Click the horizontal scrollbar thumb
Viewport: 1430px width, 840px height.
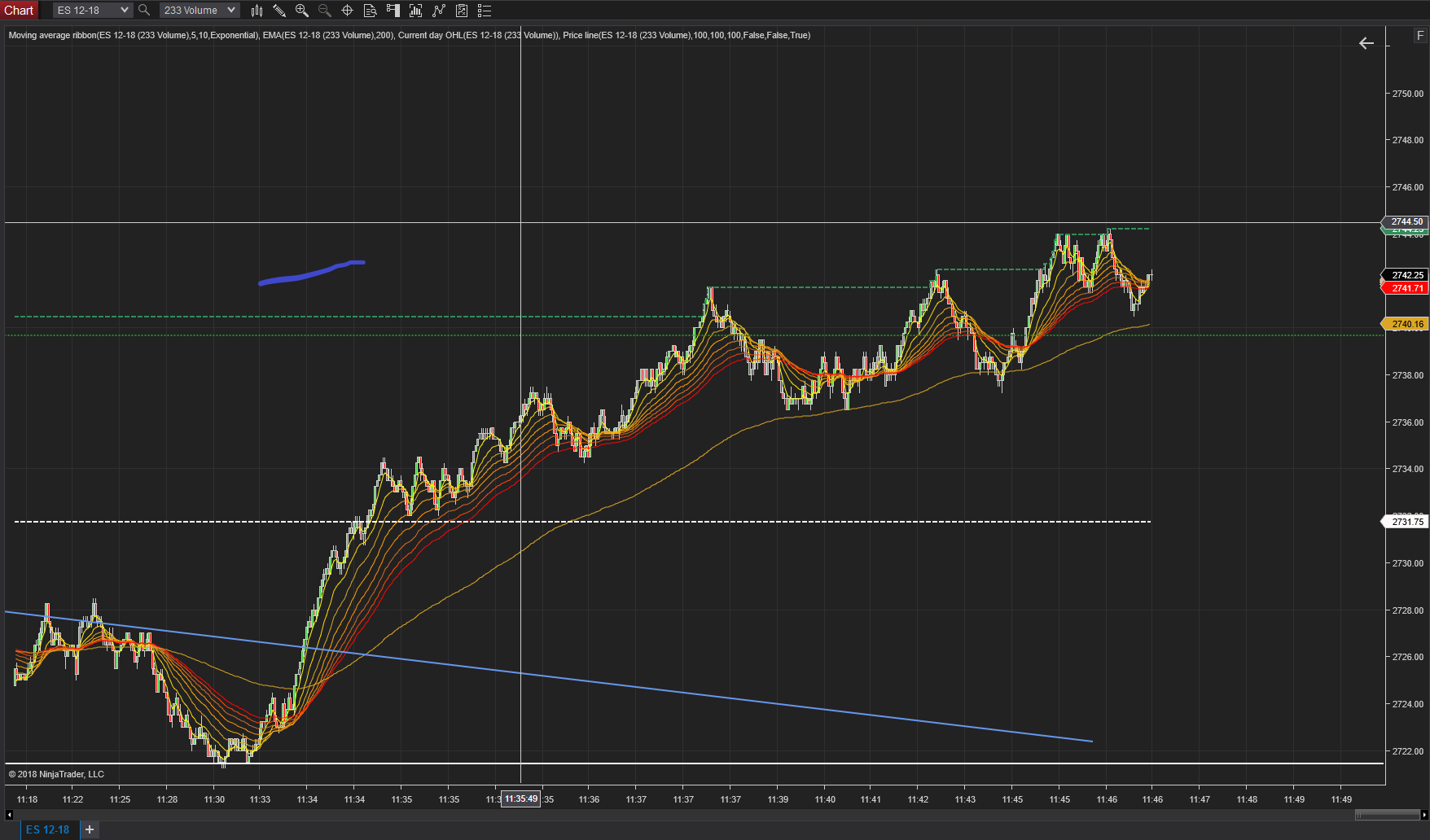[x=1388, y=814]
